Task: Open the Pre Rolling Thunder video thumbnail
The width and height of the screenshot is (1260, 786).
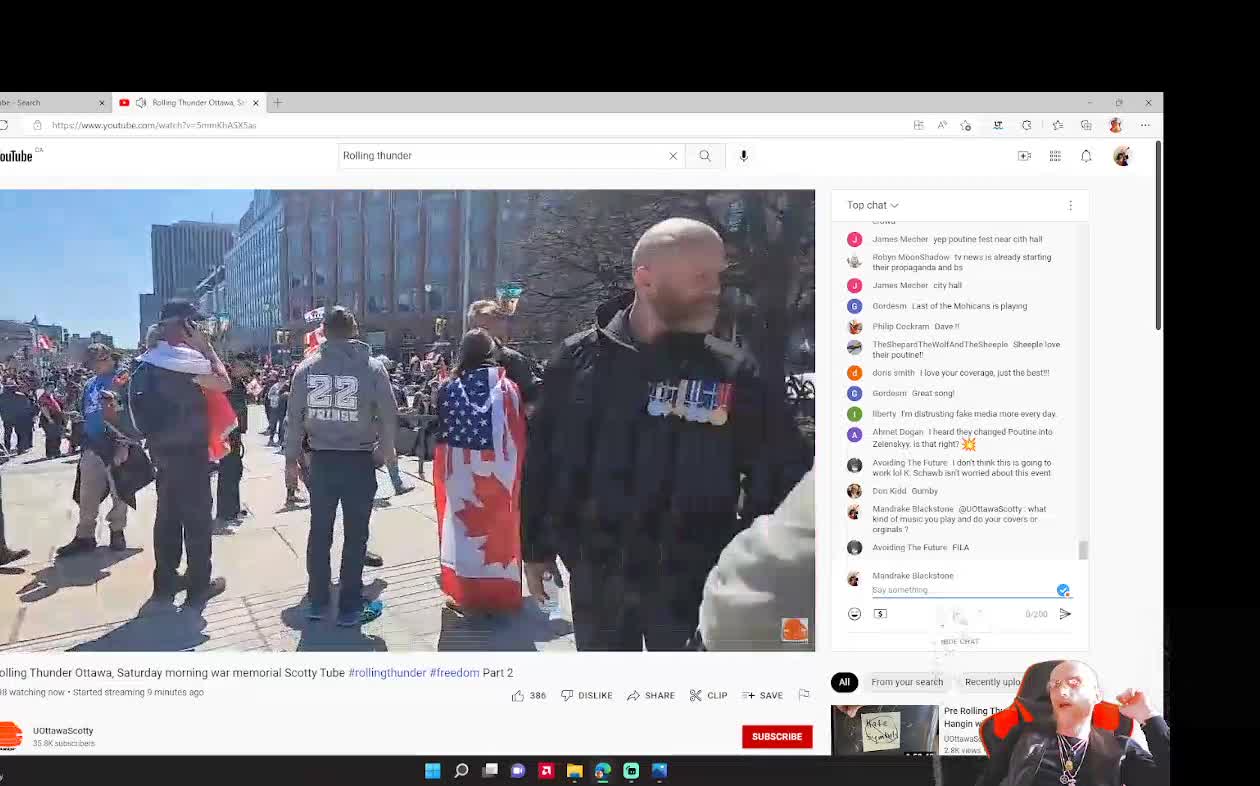Action: coord(884,730)
